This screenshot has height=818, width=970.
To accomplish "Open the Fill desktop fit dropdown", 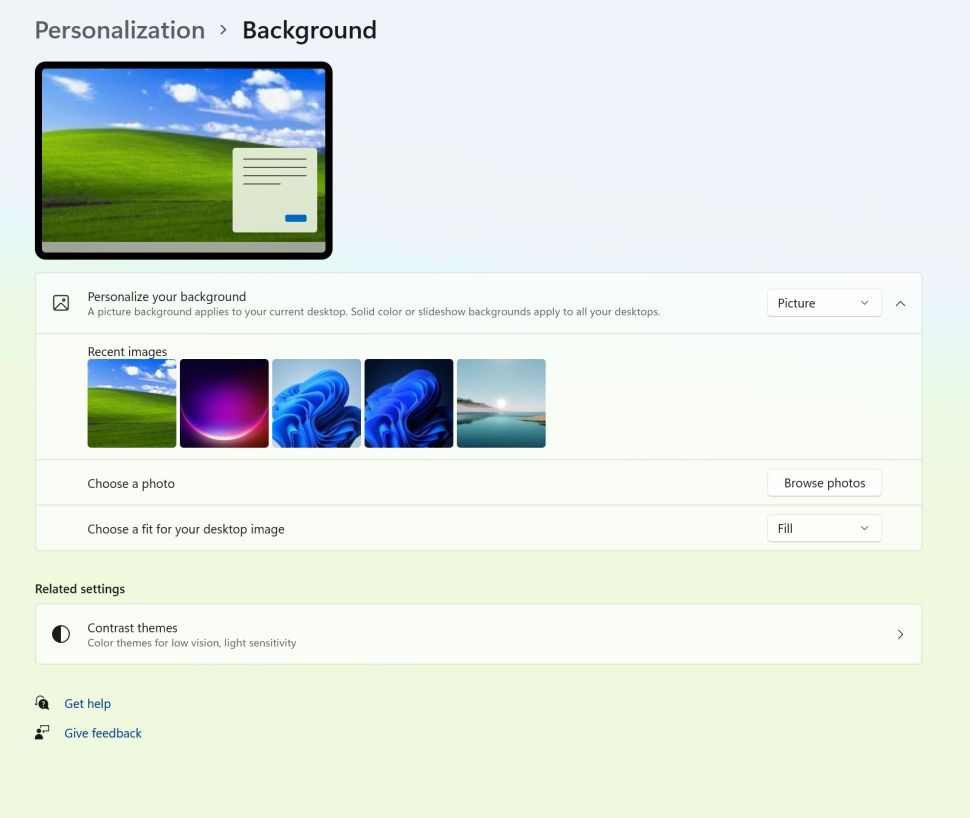I will click(824, 528).
